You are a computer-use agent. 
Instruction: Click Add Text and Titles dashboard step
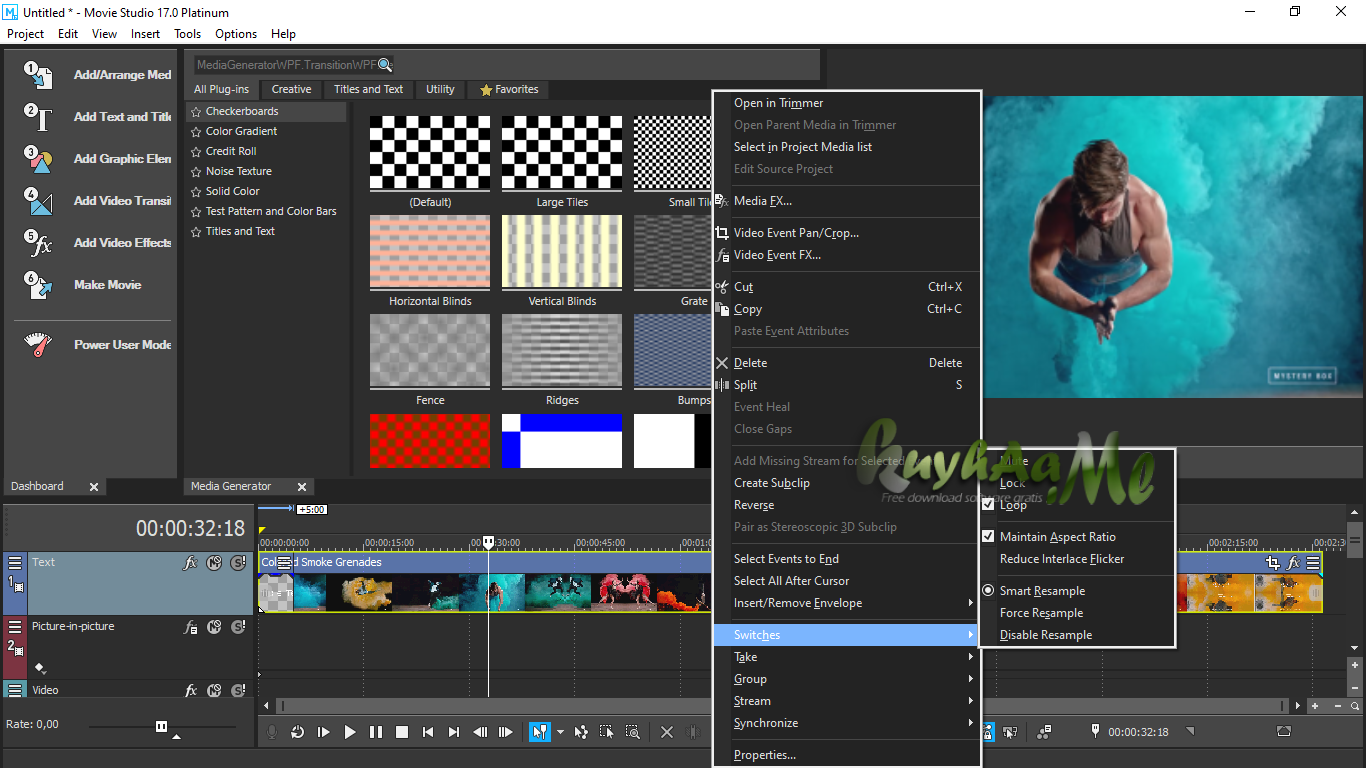(97, 117)
